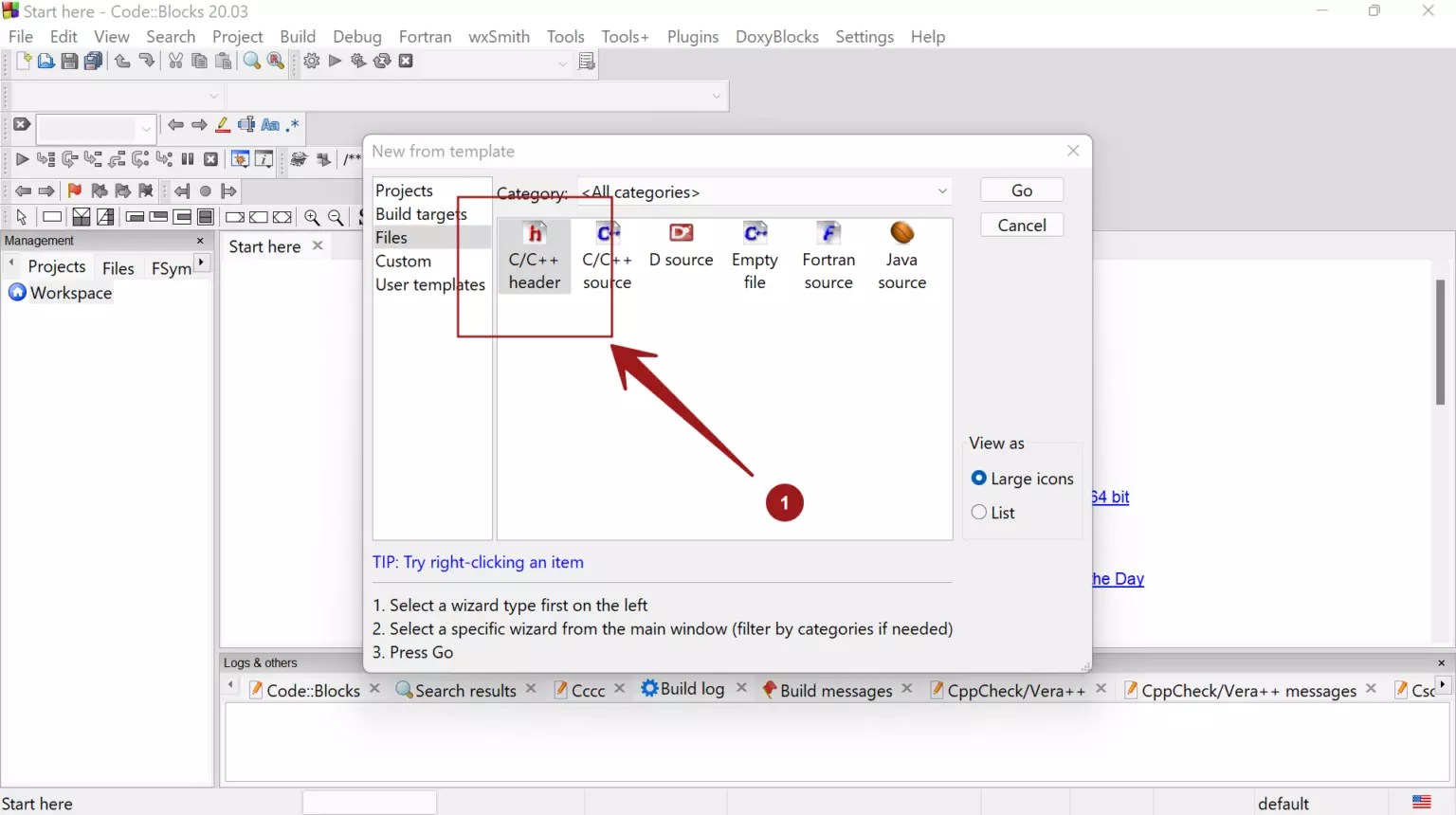Switch to the Files tab in Management
The width and height of the screenshot is (1456, 815).
(118, 268)
